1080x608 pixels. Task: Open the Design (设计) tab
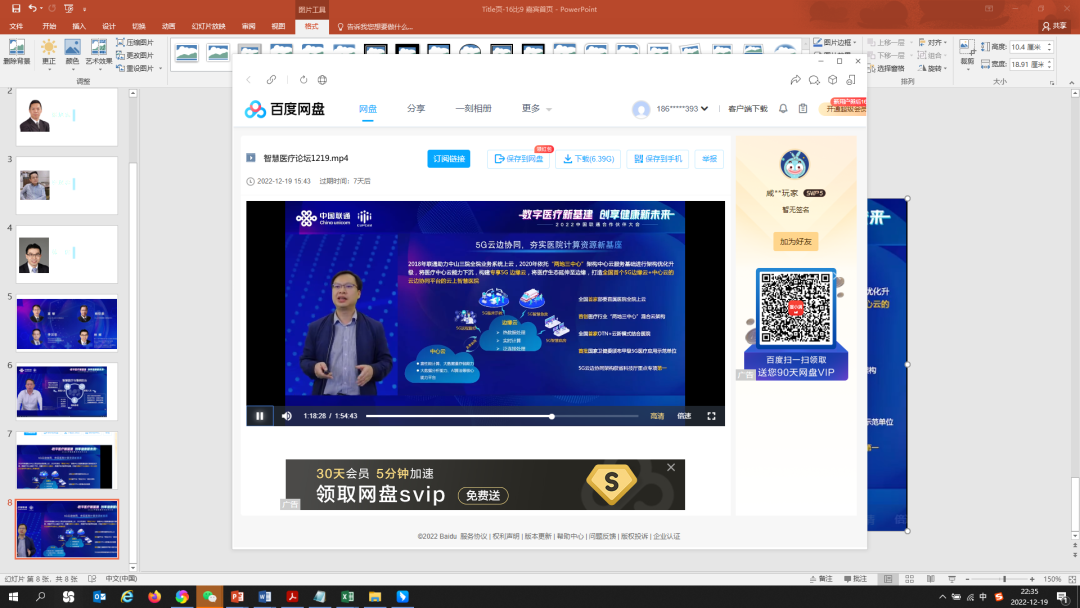click(109, 26)
